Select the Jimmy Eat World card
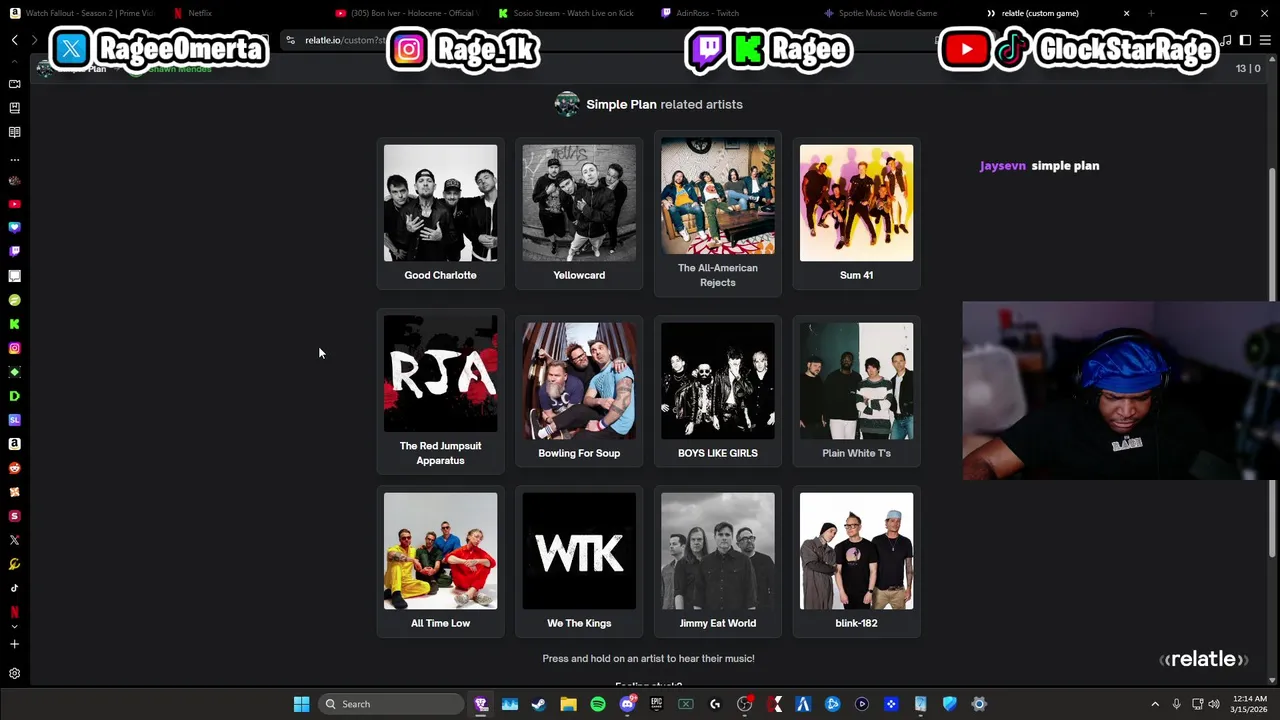 coord(718,561)
